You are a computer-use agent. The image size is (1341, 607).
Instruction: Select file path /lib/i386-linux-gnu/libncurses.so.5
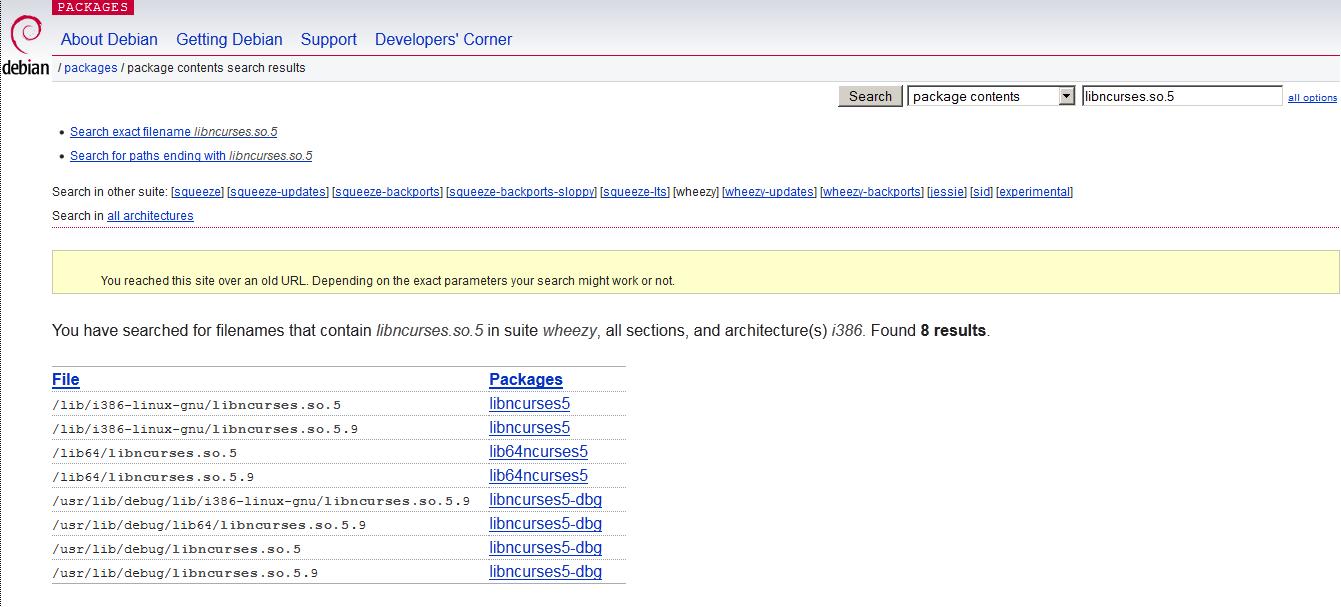[x=197, y=405]
